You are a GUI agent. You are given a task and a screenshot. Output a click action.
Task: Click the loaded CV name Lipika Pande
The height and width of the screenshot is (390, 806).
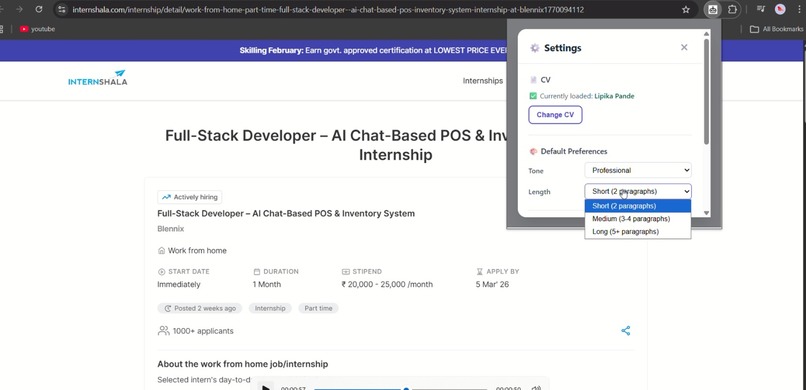point(614,96)
